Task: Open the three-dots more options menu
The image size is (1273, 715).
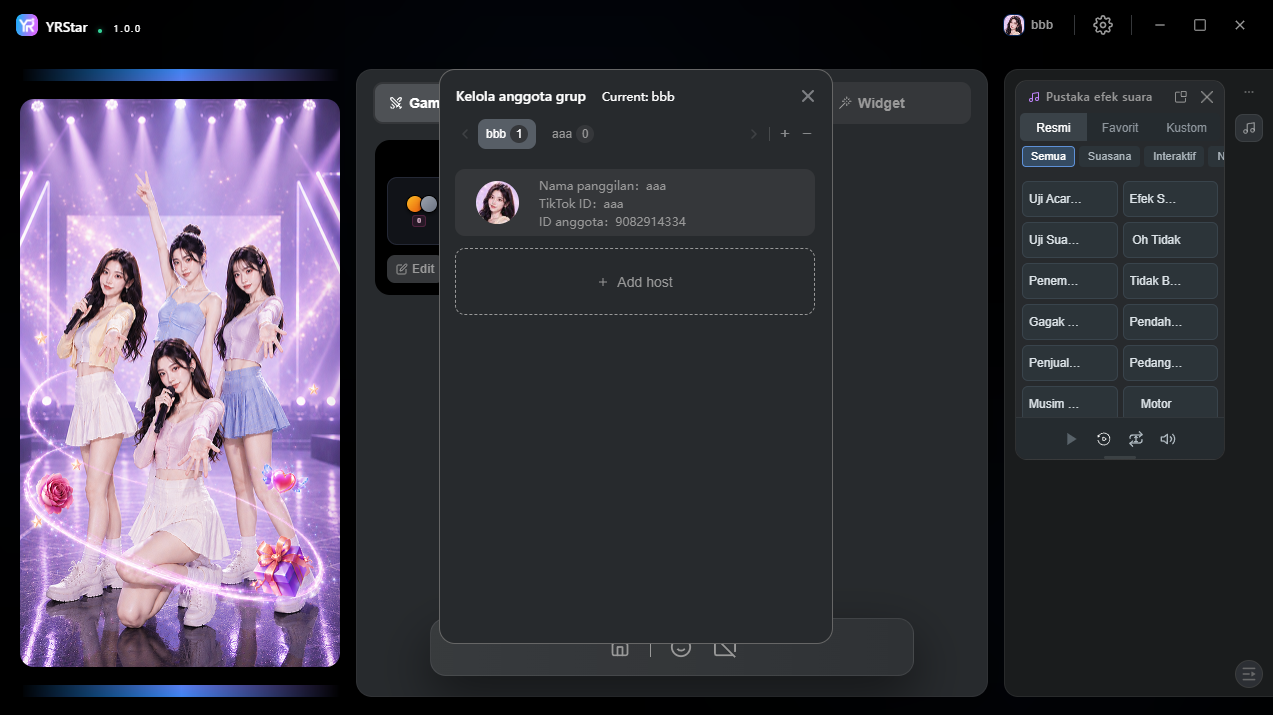Action: pos(1249,92)
